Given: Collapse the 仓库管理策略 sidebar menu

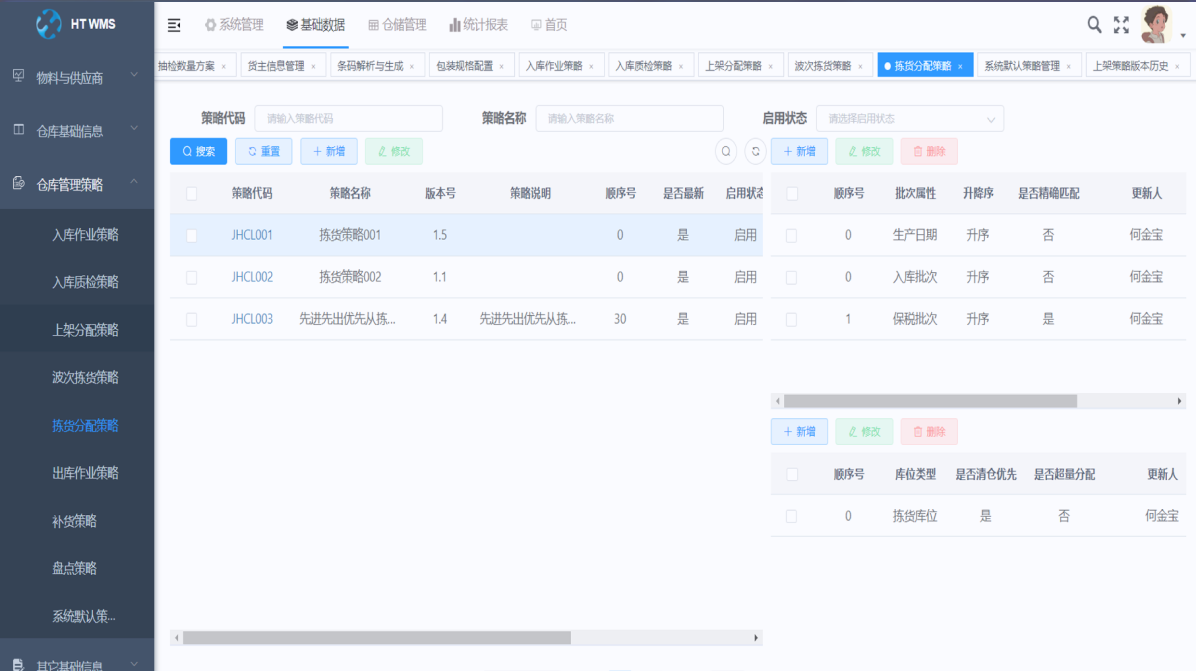Looking at the screenshot, I should click(x=77, y=184).
